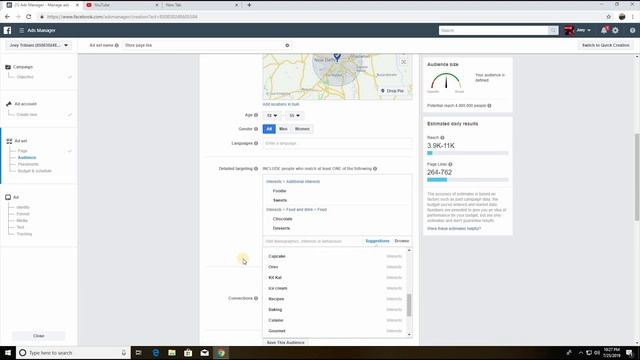
Task: Switch to the Browse tab
Action: [x=402, y=241]
